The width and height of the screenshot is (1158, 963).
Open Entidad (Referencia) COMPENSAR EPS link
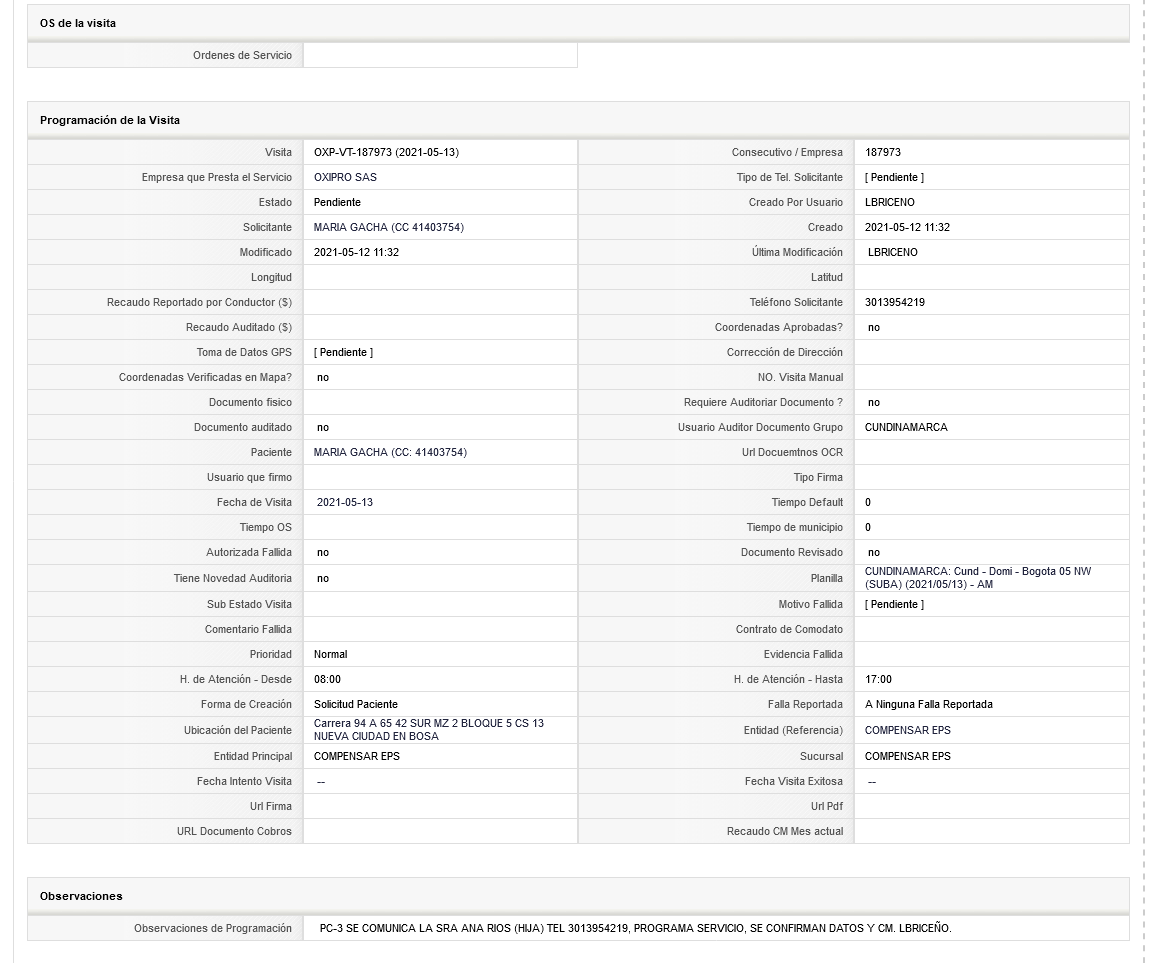click(x=908, y=730)
